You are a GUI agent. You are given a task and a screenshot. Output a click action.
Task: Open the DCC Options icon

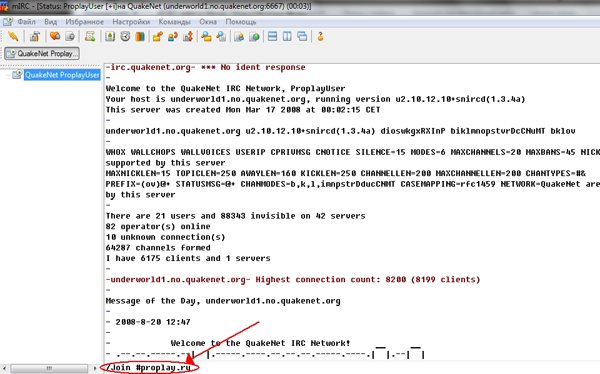188,36
